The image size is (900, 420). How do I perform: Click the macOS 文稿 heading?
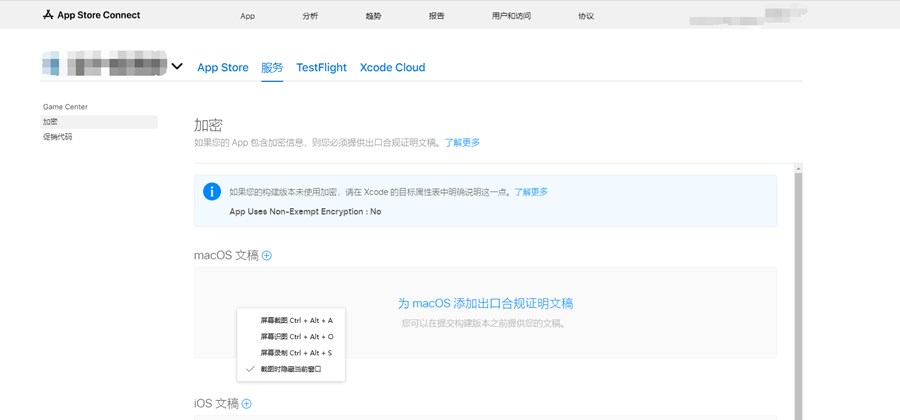[226, 256]
